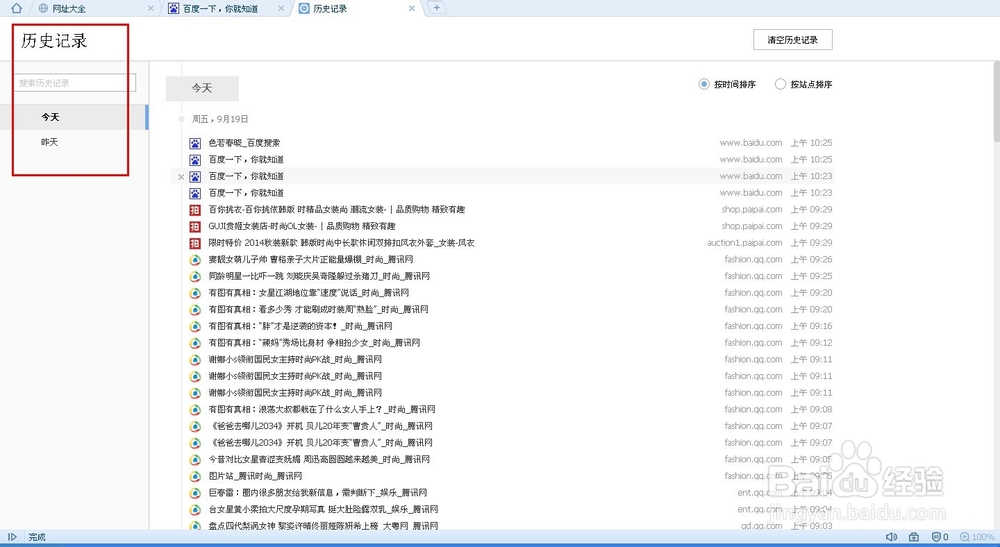The width and height of the screenshot is (1000, 547).
Task: Click the date text 周五，9月19日
Action: click(220, 119)
